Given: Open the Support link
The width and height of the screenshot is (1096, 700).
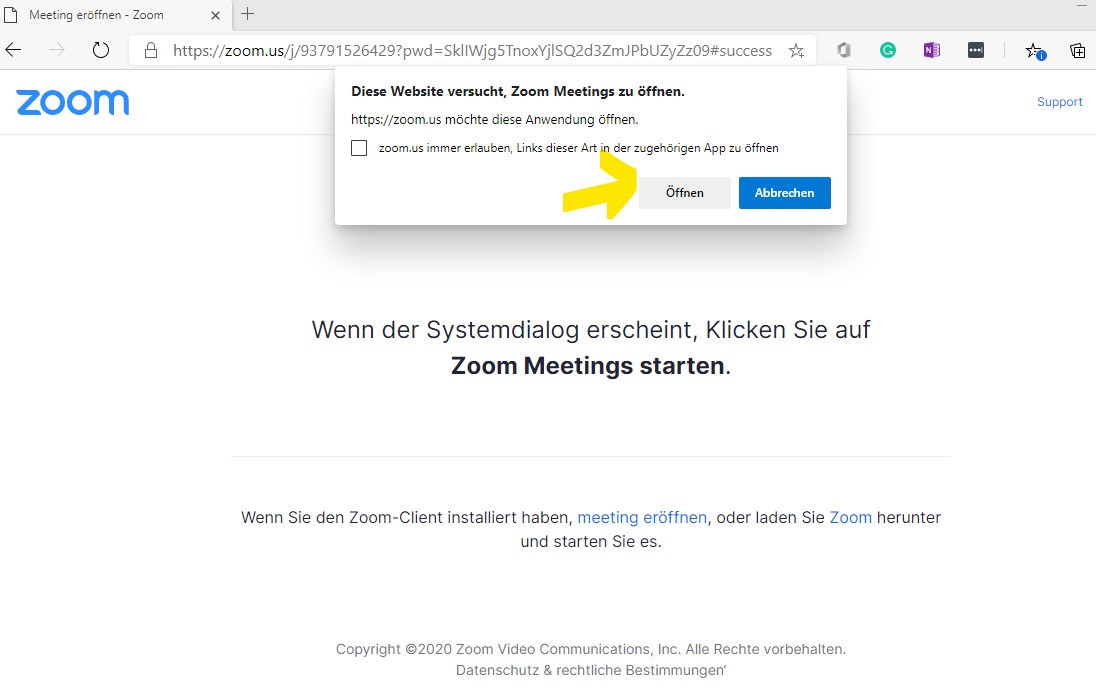Looking at the screenshot, I should (1059, 102).
